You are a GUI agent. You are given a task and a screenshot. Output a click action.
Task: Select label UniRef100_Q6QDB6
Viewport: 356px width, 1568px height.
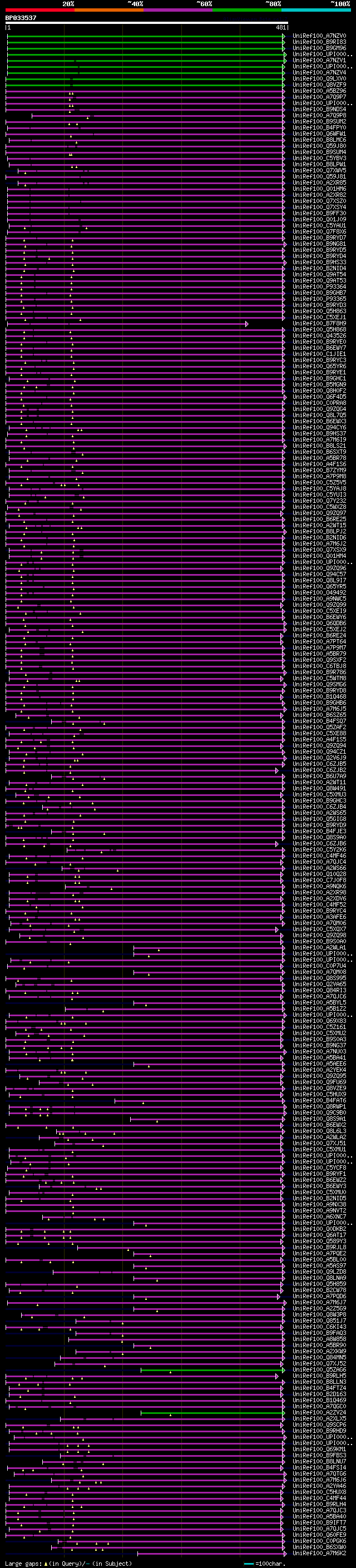point(319,624)
